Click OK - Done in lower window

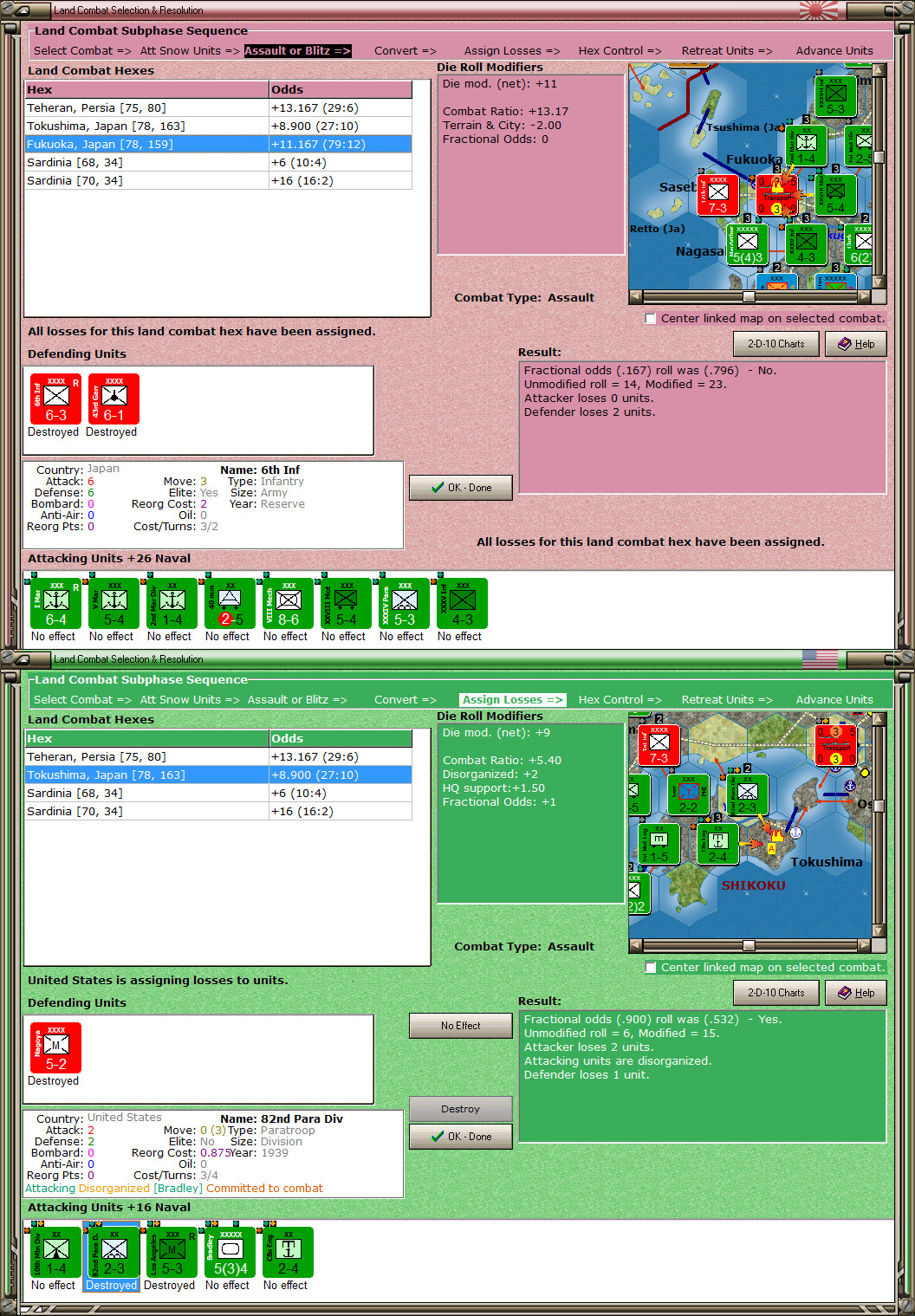coord(461,1137)
